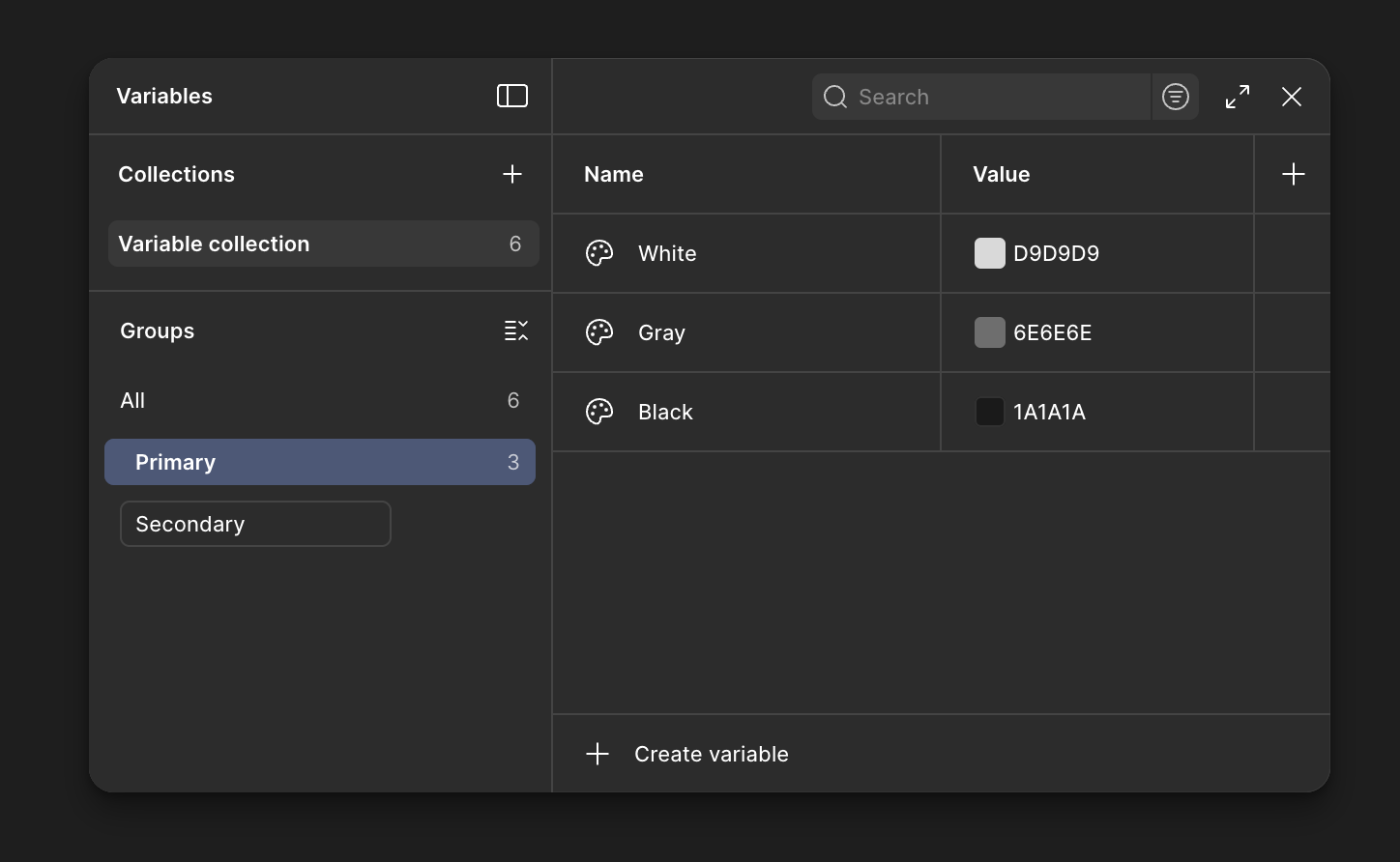Click the plus icon beside Create variable

598,754
